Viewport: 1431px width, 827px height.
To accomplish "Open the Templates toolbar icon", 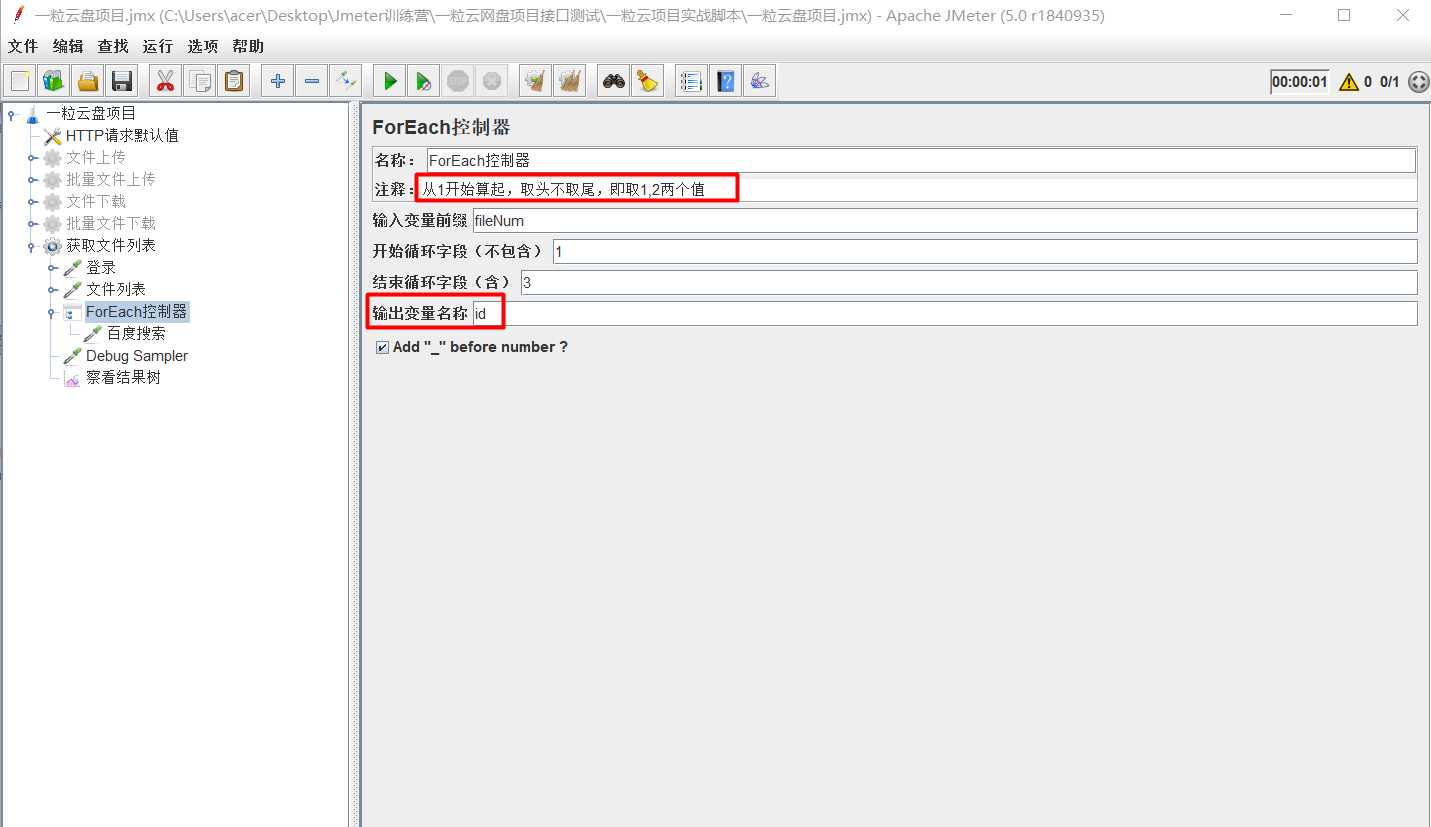I will tap(54, 81).
